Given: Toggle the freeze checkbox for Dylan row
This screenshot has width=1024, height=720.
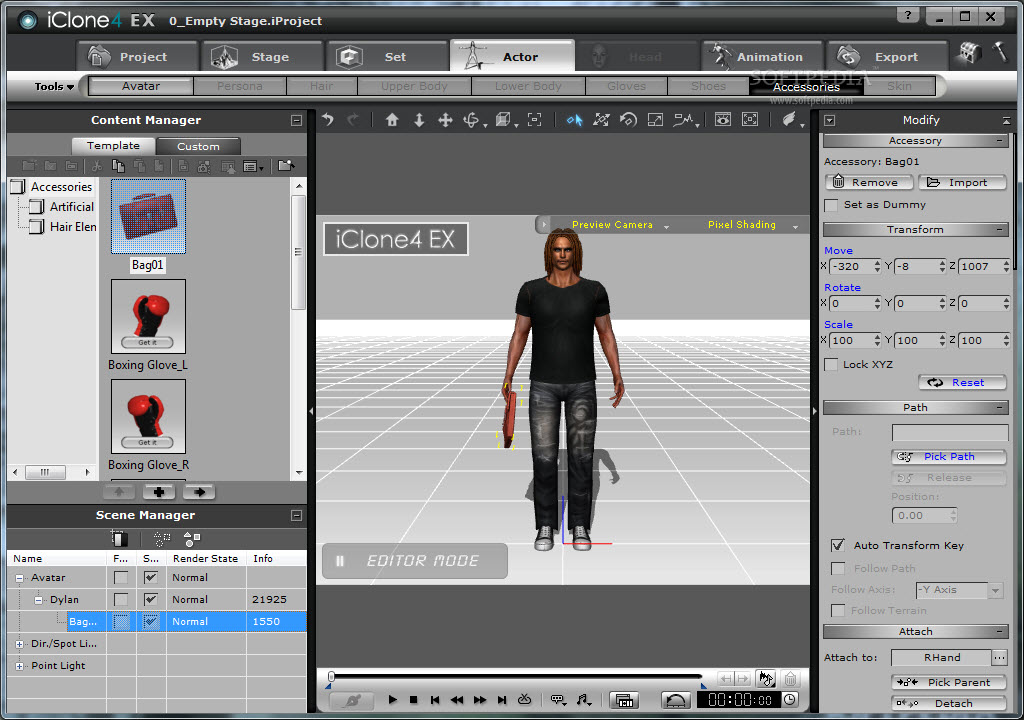Looking at the screenshot, I should coord(121,599).
